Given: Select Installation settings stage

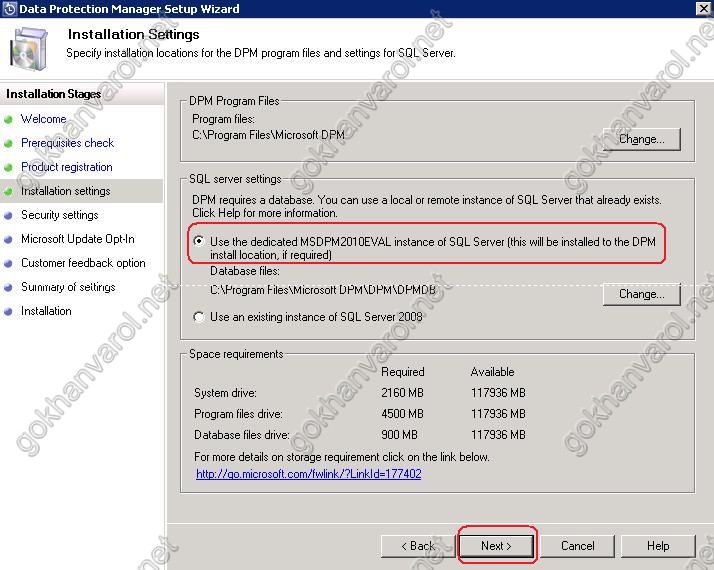Looking at the screenshot, I should tap(65, 191).
